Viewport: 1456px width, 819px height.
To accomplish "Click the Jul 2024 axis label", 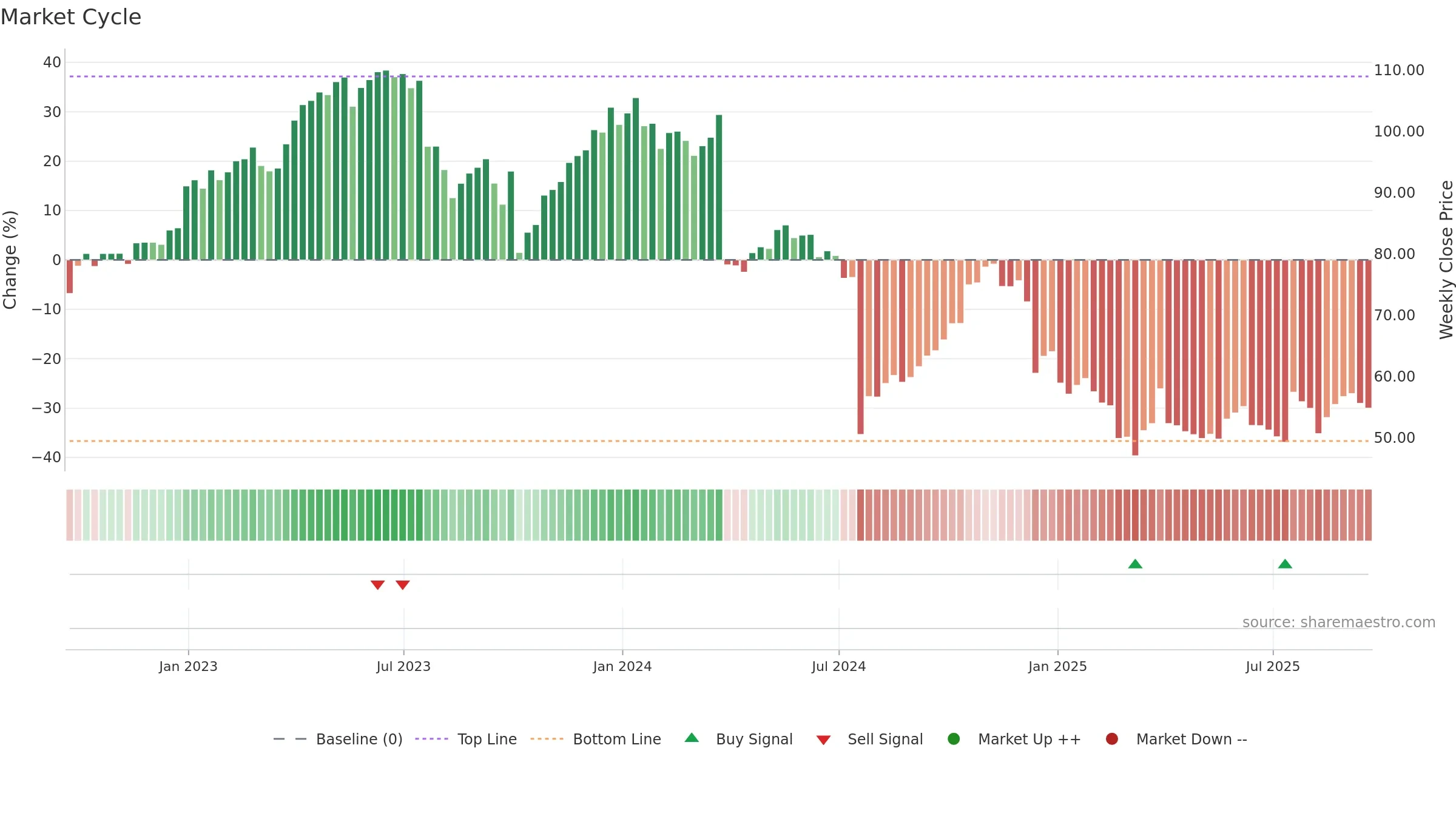I will tap(839, 666).
